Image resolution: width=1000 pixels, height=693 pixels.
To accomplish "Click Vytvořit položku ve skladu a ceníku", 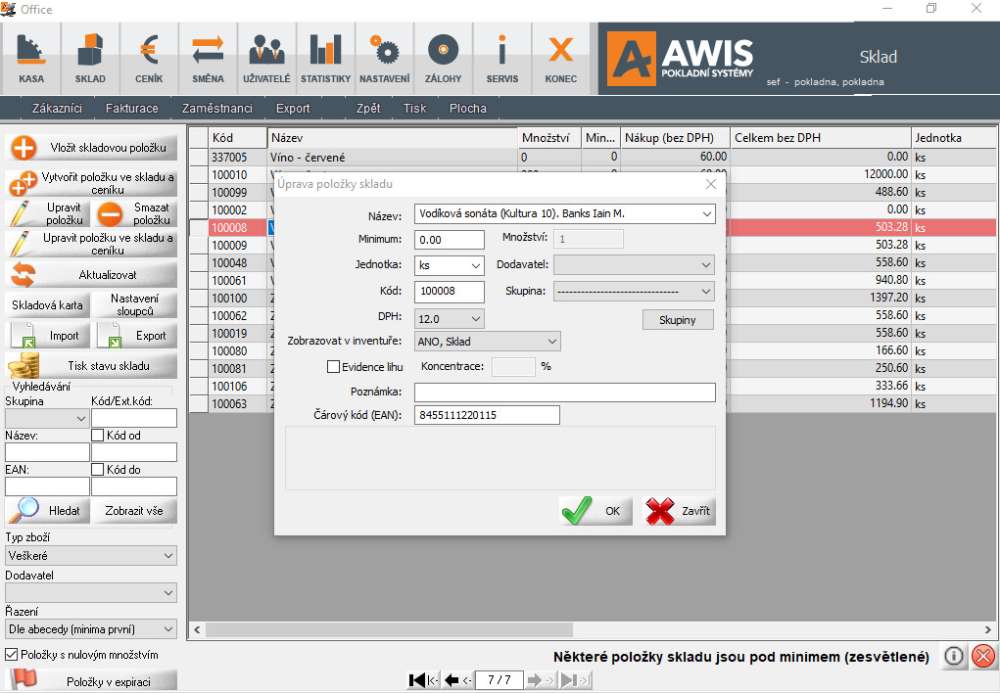I will [92, 183].
